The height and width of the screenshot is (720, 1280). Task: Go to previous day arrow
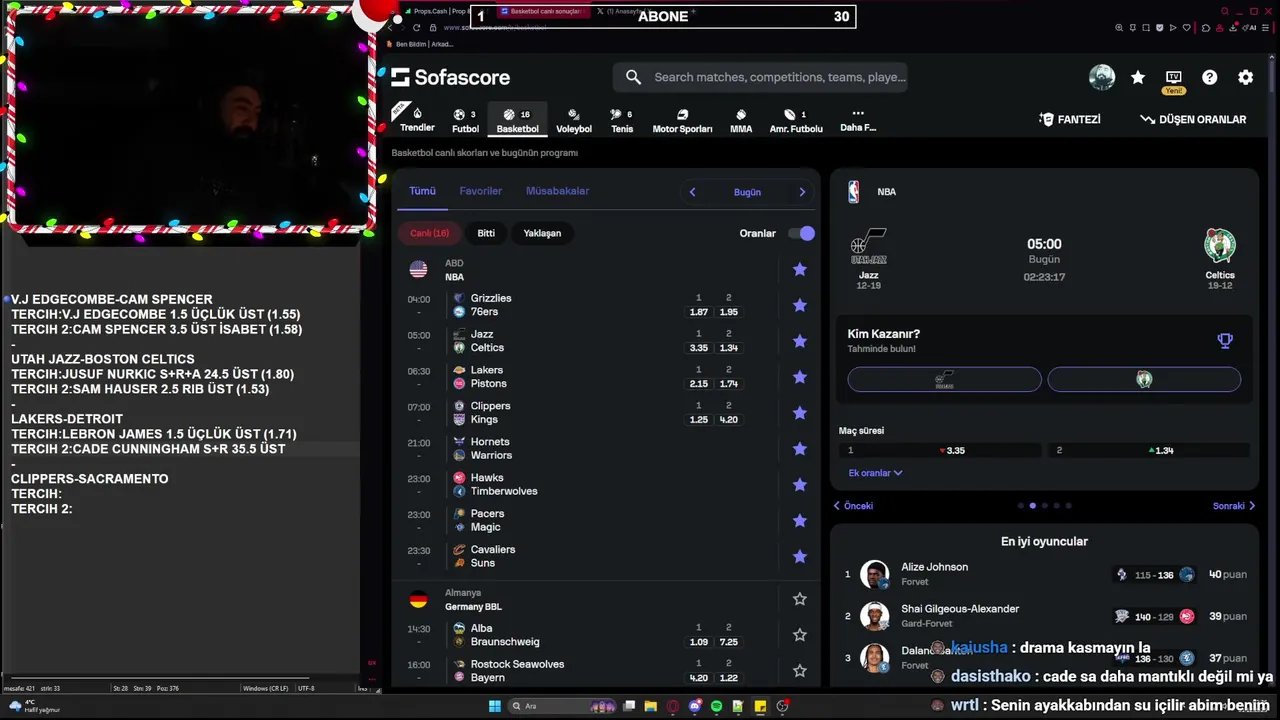pos(692,192)
